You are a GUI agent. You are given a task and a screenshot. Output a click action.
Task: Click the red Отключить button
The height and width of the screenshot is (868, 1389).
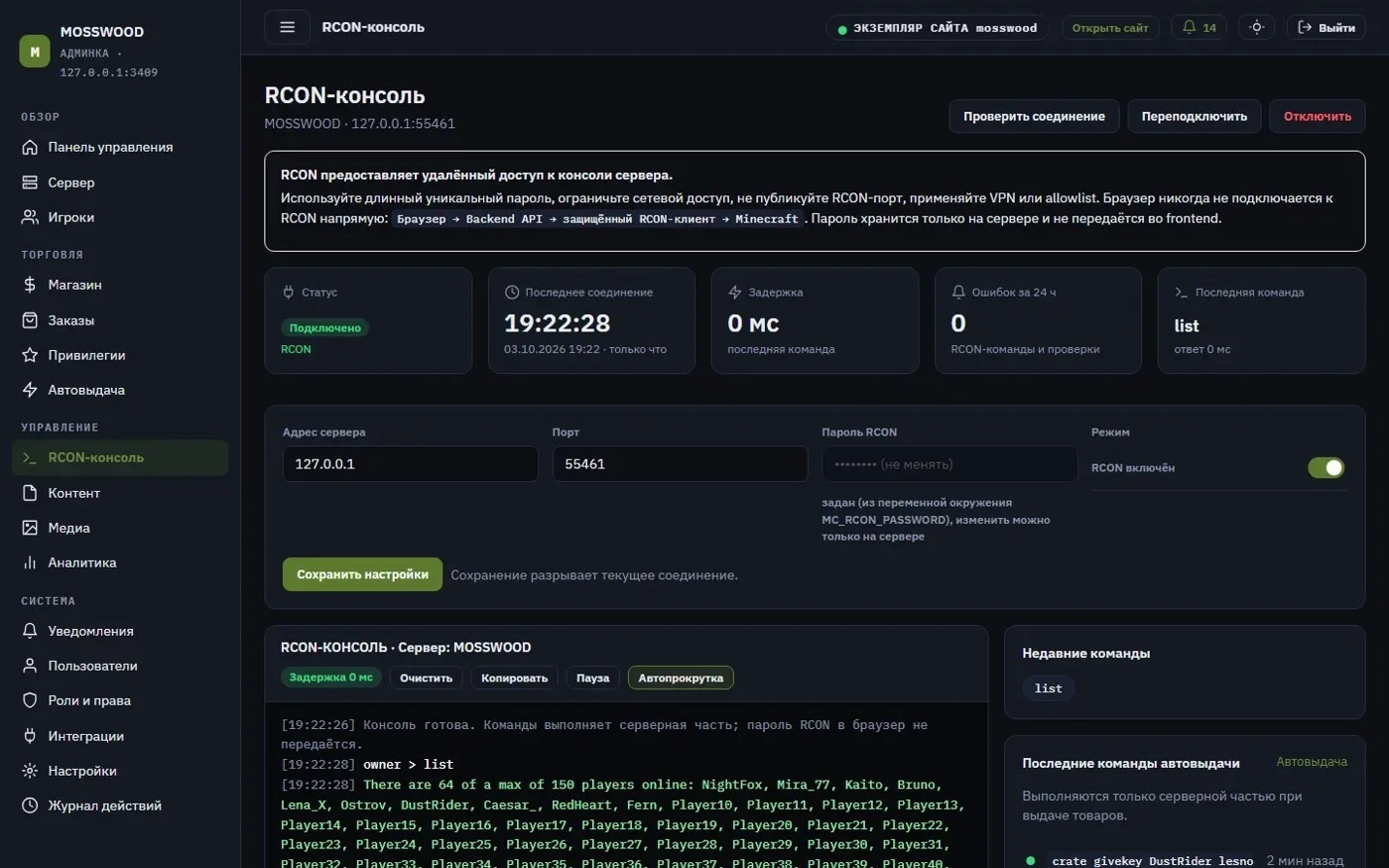tap(1318, 116)
